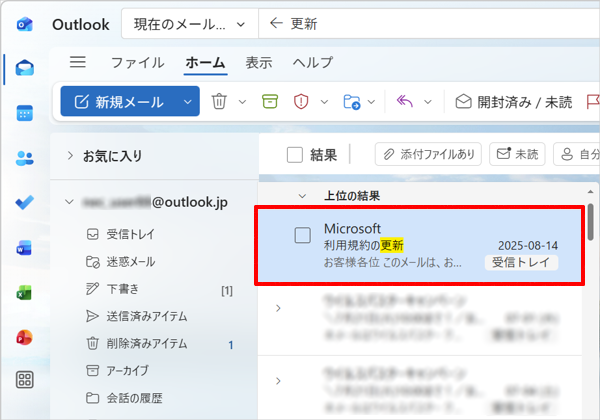Click the 受信トレイ tag on Microsoft email
The height and width of the screenshot is (420, 600).
(x=521, y=262)
